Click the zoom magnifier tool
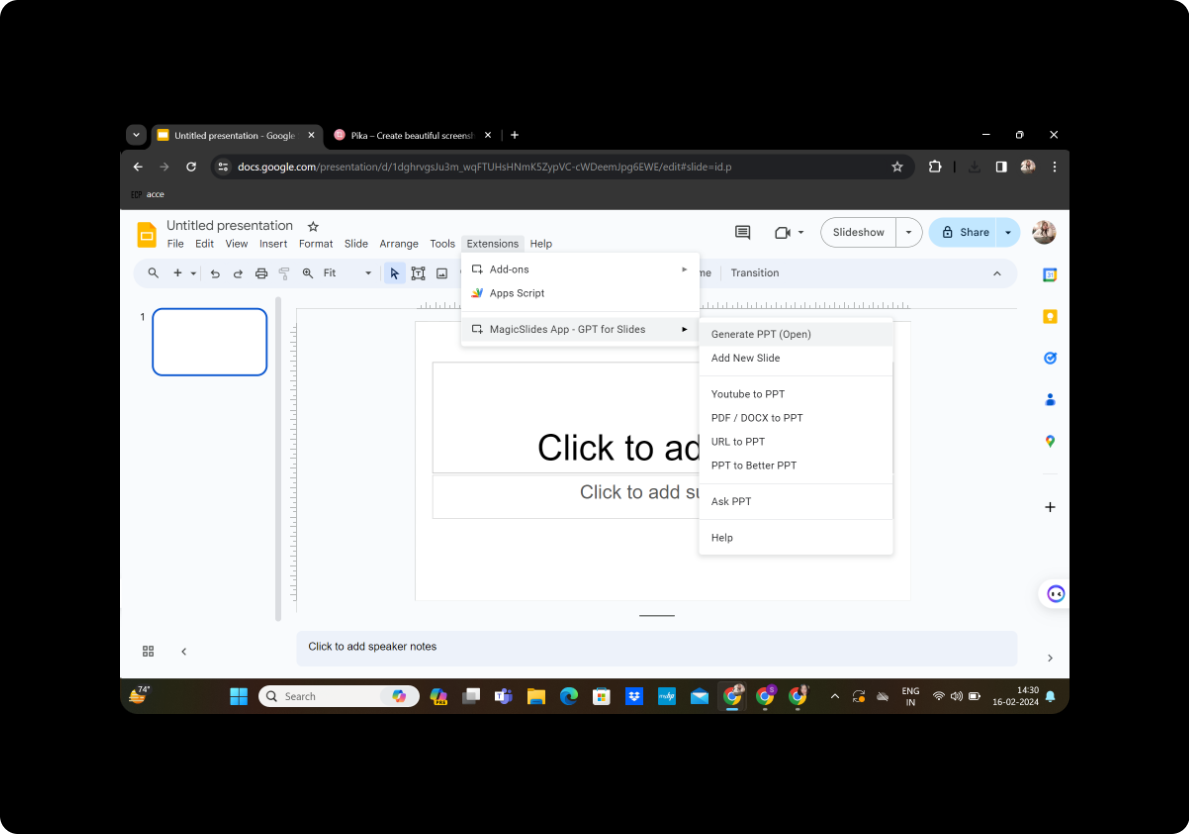This screenshot has width=1189, height=834. pos(308,273)
